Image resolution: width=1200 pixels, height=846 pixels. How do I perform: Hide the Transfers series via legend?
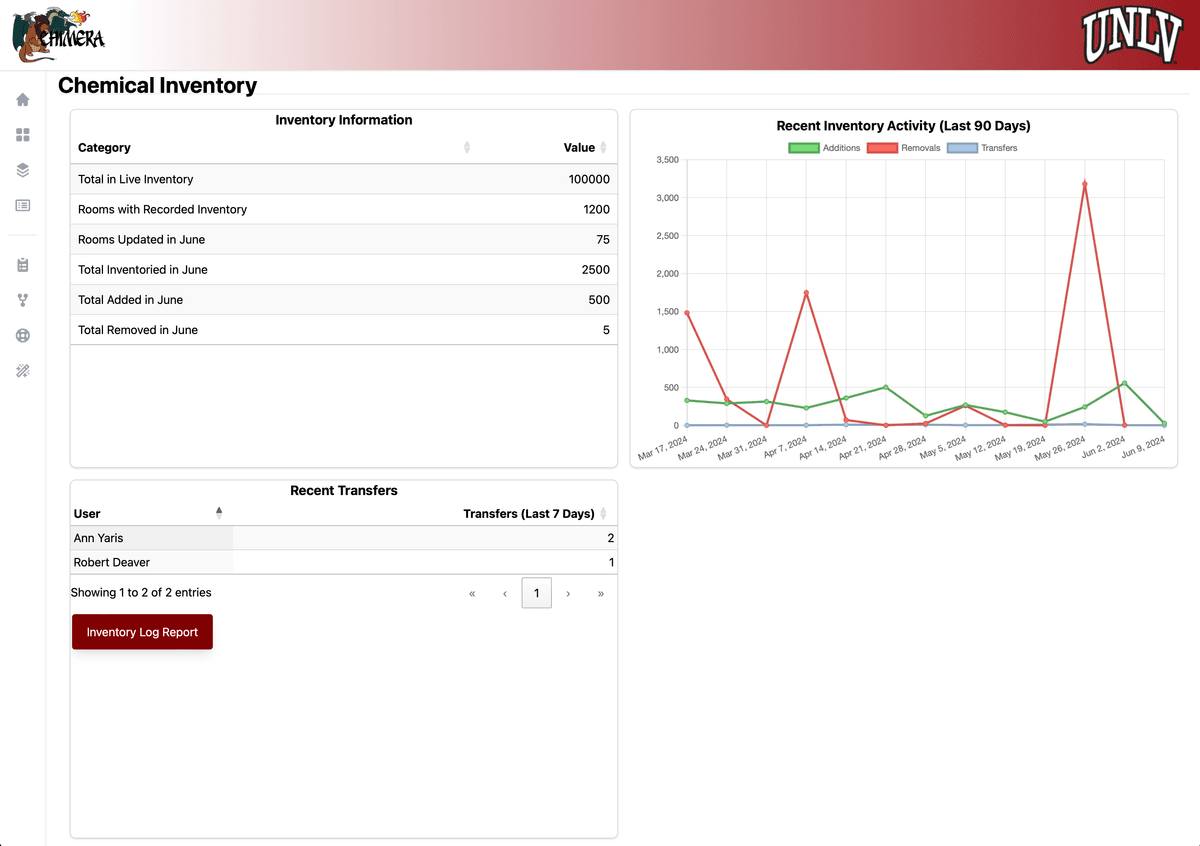pos(983,148)
